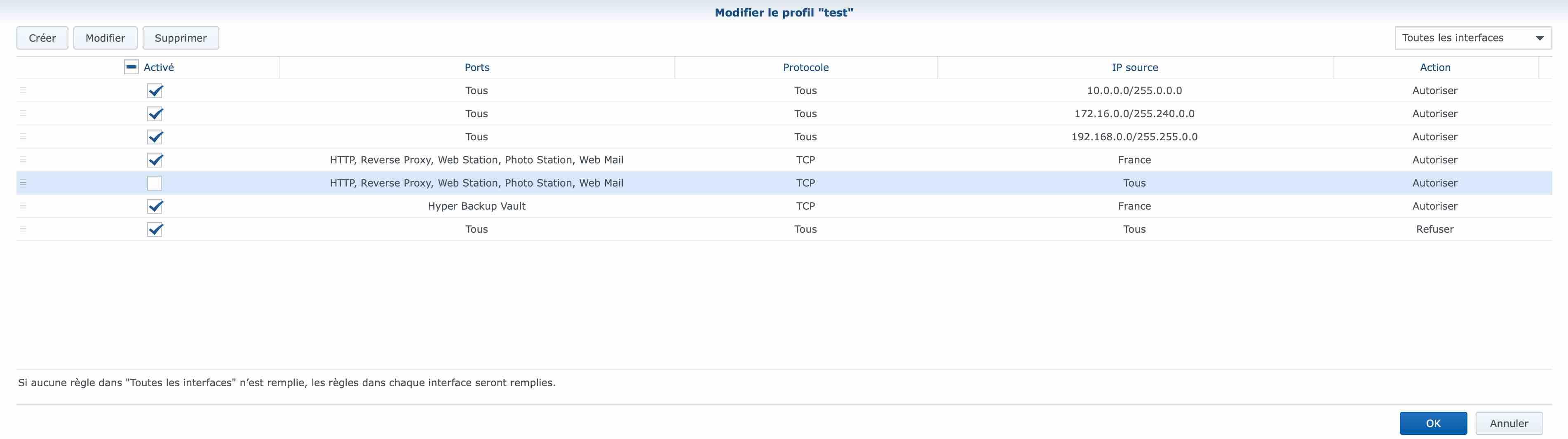Click drag handle of the highlighted HTTP rule
The image size is (1568, 439).
coord(23,183)
